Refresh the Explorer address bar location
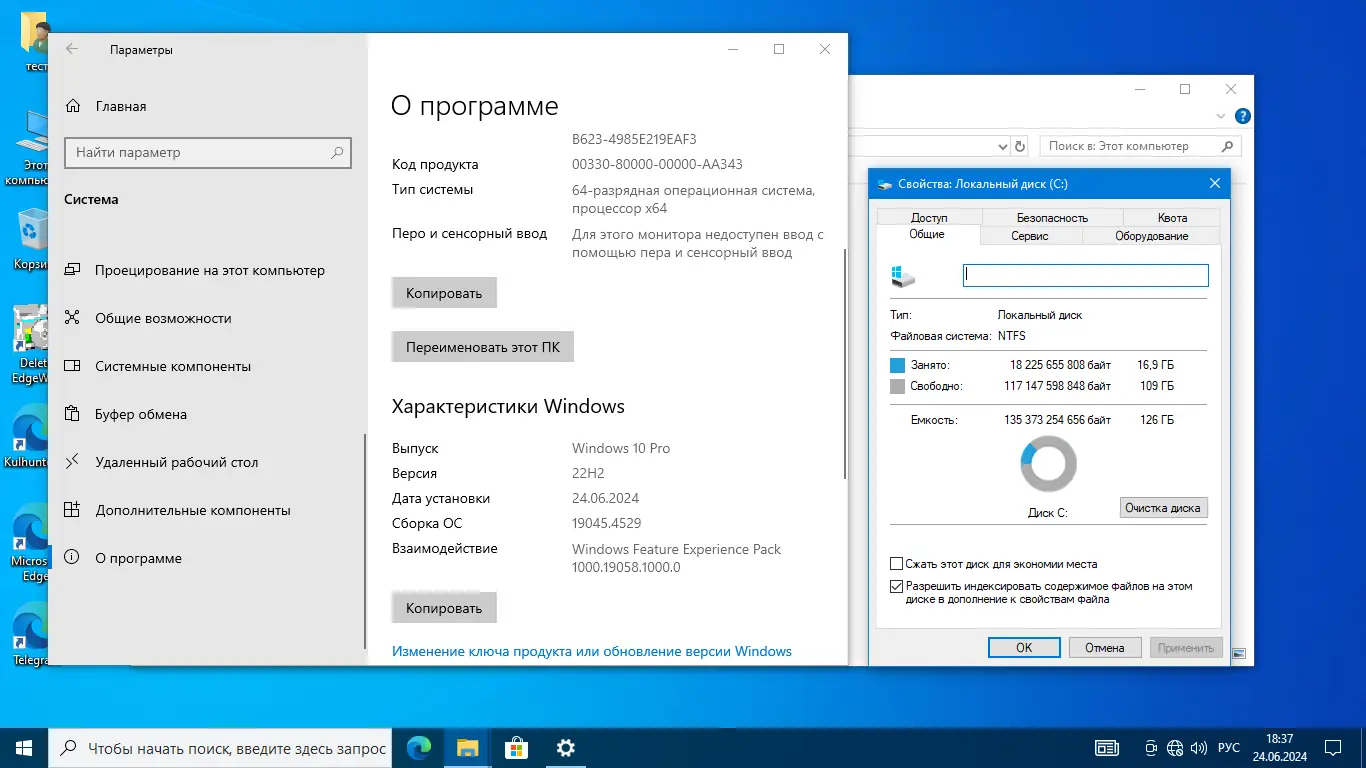Viewport: 1366px width, 768px height. (x=1020, y=146)
